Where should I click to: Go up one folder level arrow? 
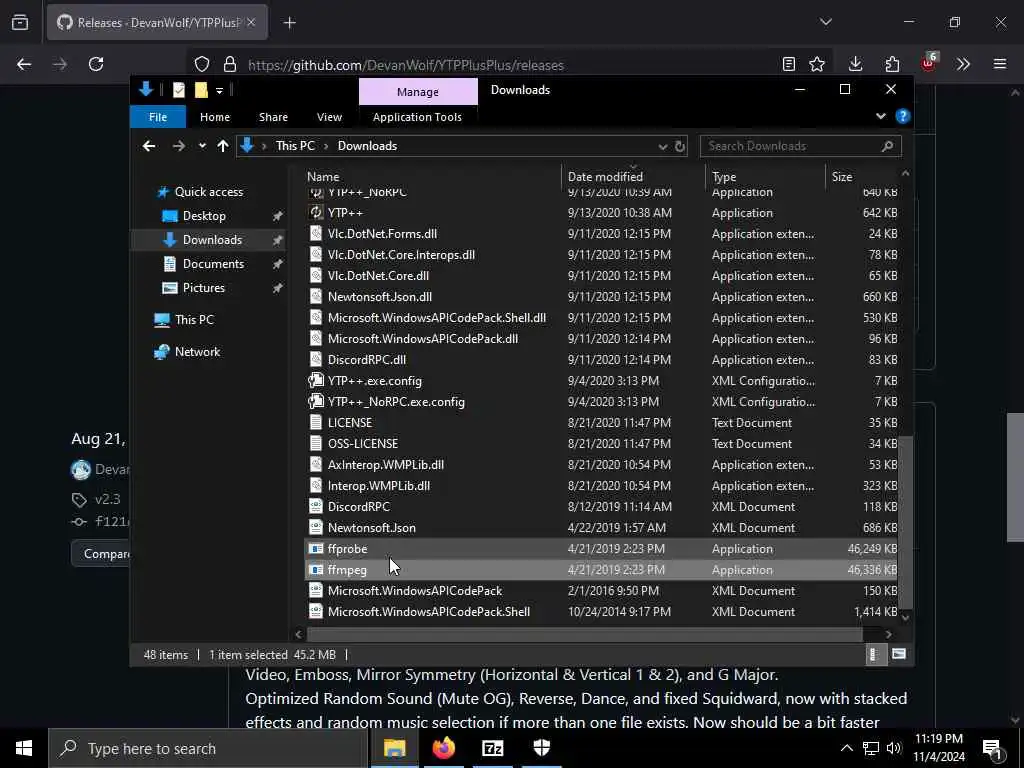pos(223,146)
